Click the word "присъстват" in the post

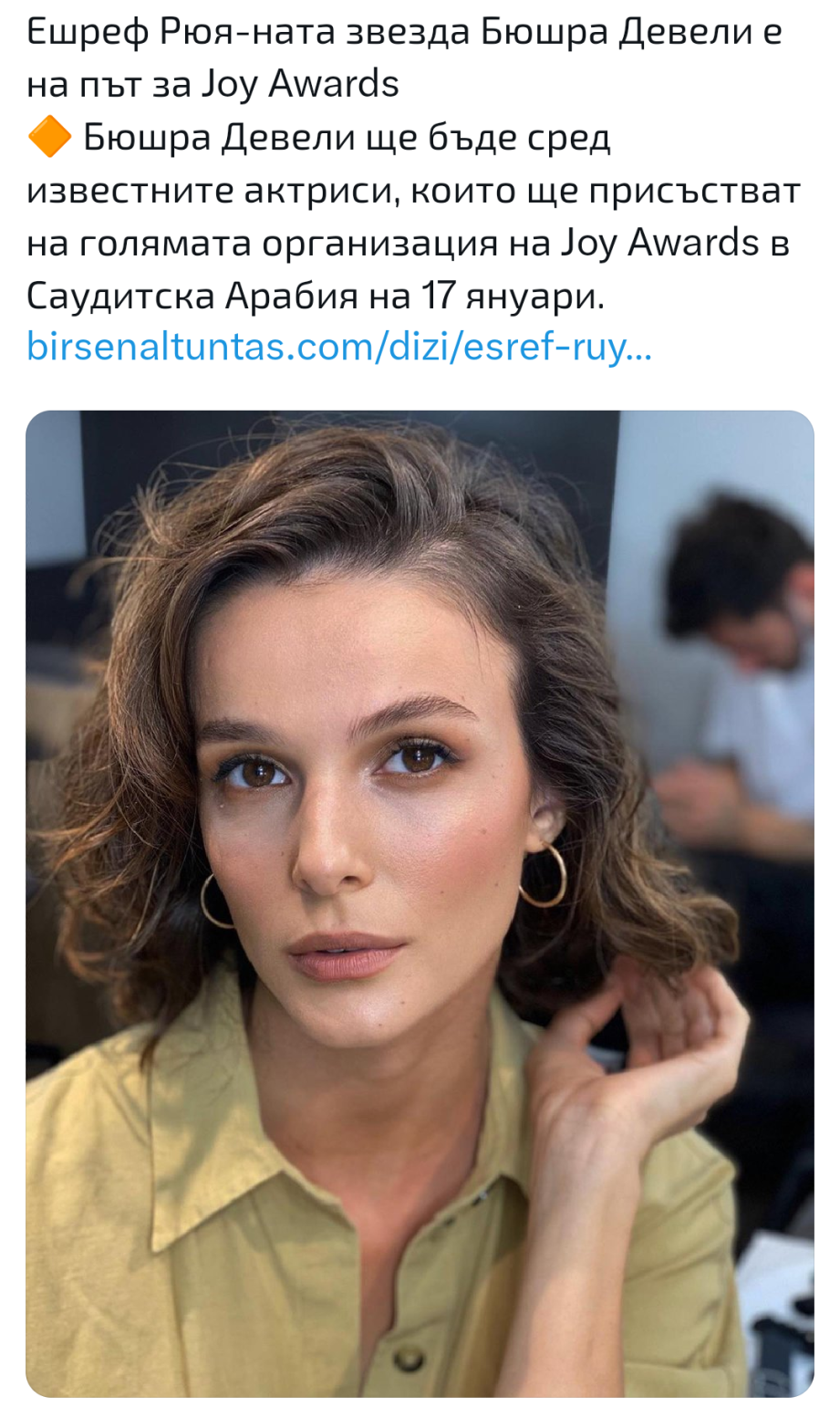(694, 192)
